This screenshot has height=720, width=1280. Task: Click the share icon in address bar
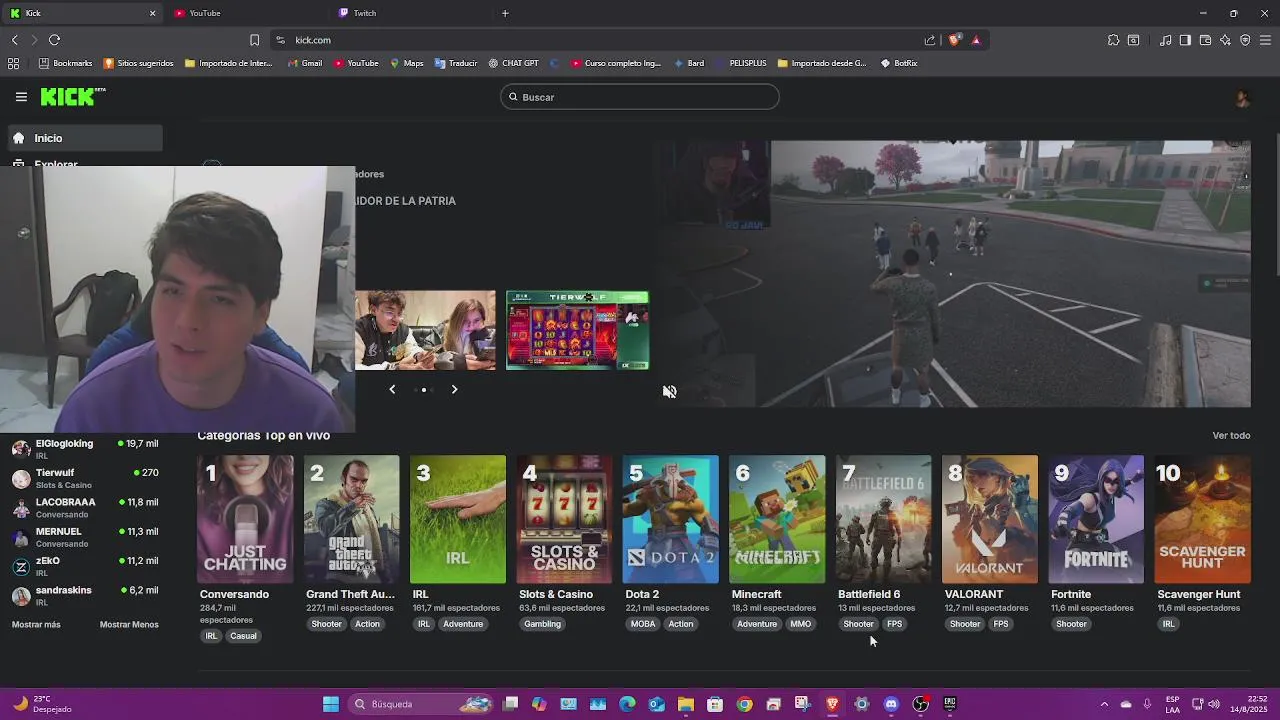(x=930, y=40)
